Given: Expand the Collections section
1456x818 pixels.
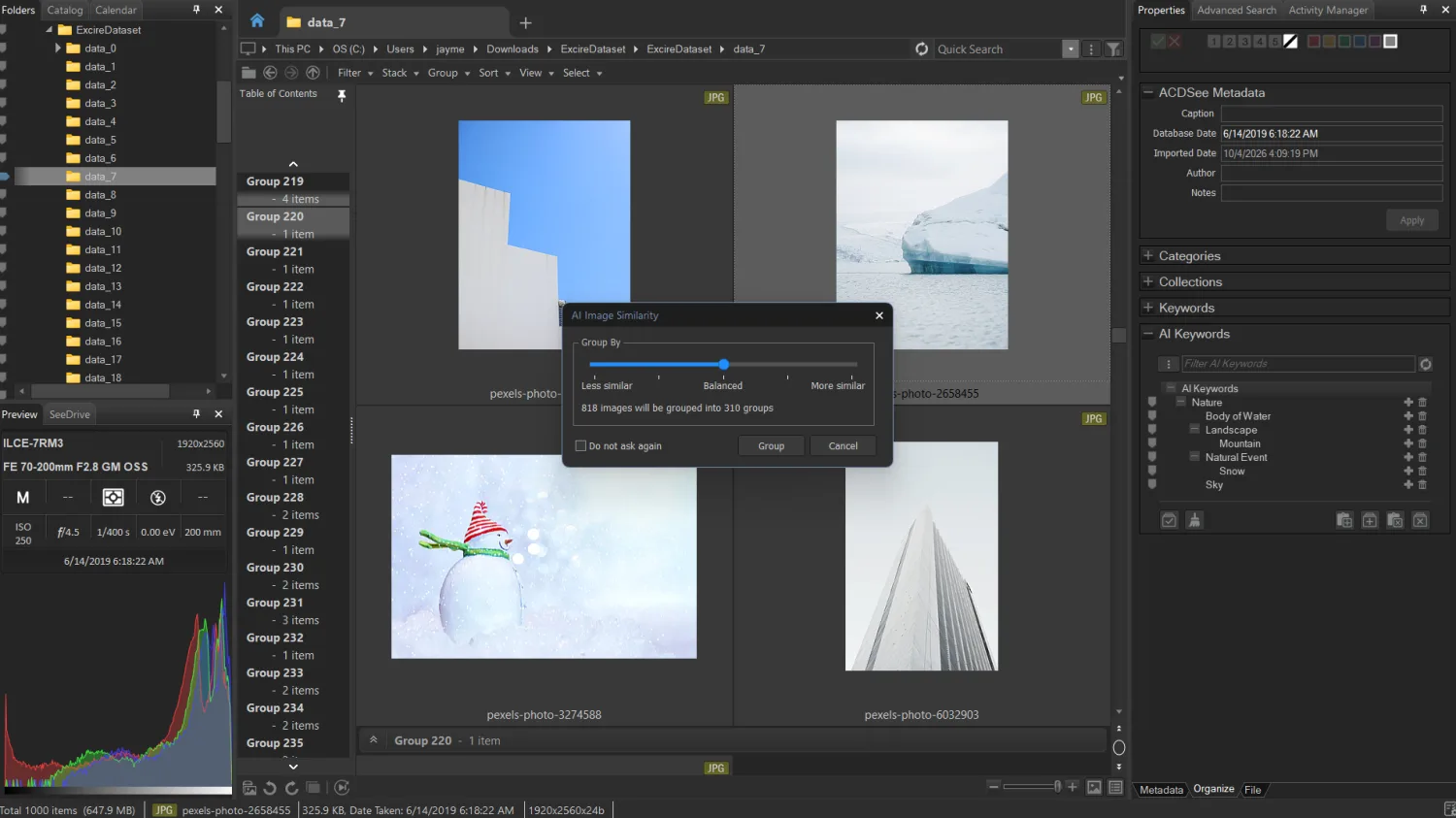Looking at the screenshot, I should pyautogui.click(x=1148, y=282).
